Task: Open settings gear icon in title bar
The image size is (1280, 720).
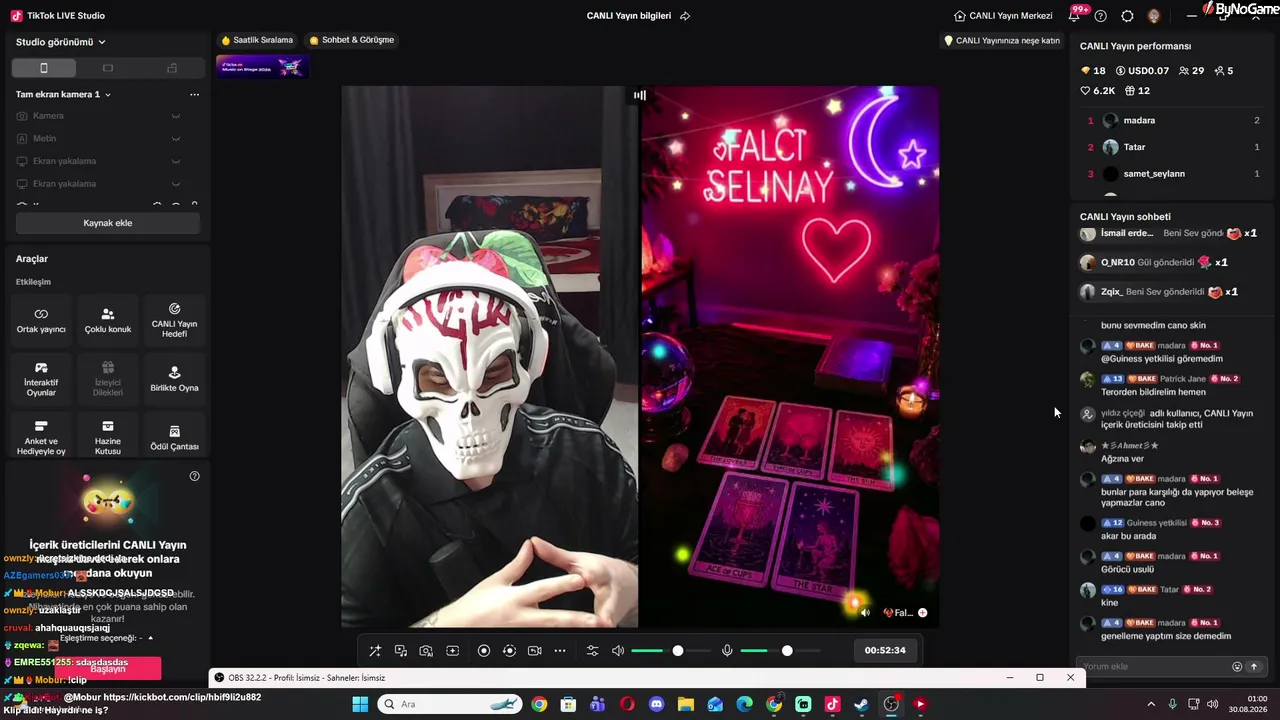Action: [1127, 16]
